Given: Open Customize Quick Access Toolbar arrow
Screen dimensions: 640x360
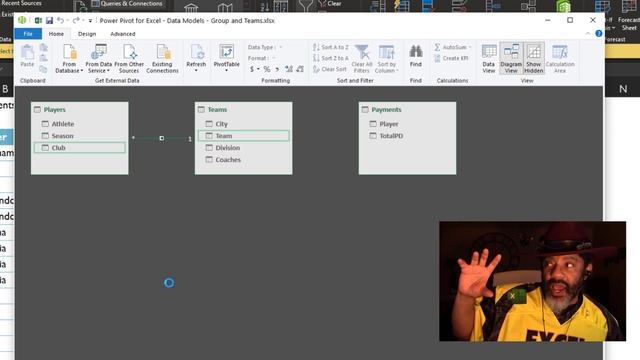Looking at the screenshot, I should tap(90, 21).
